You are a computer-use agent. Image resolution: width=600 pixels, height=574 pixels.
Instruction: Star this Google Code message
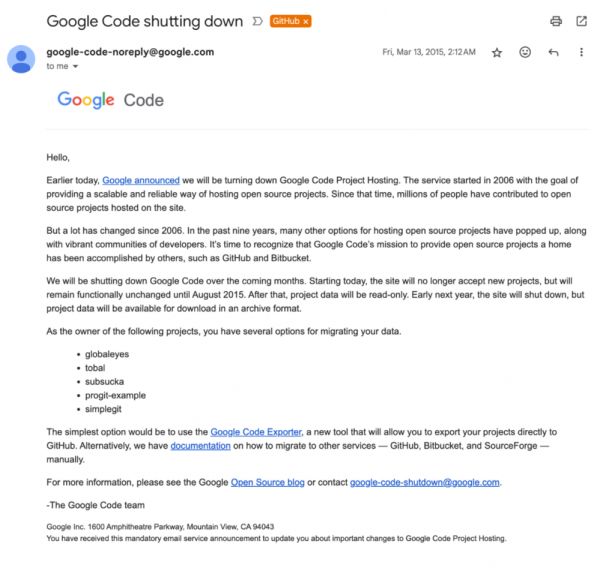tap(497, 52)
